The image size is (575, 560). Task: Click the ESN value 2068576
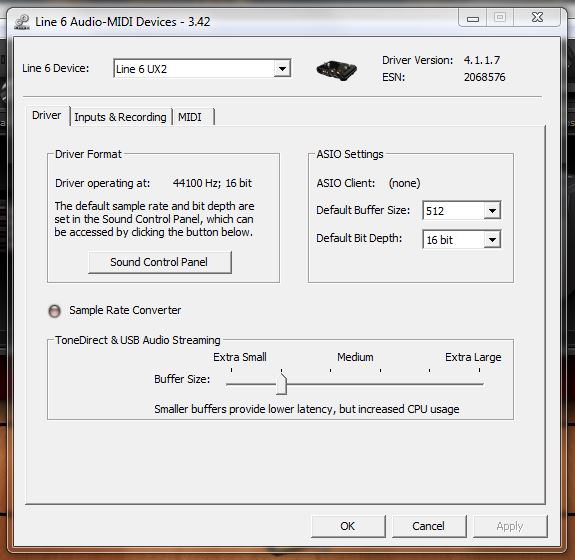[484, 77]
